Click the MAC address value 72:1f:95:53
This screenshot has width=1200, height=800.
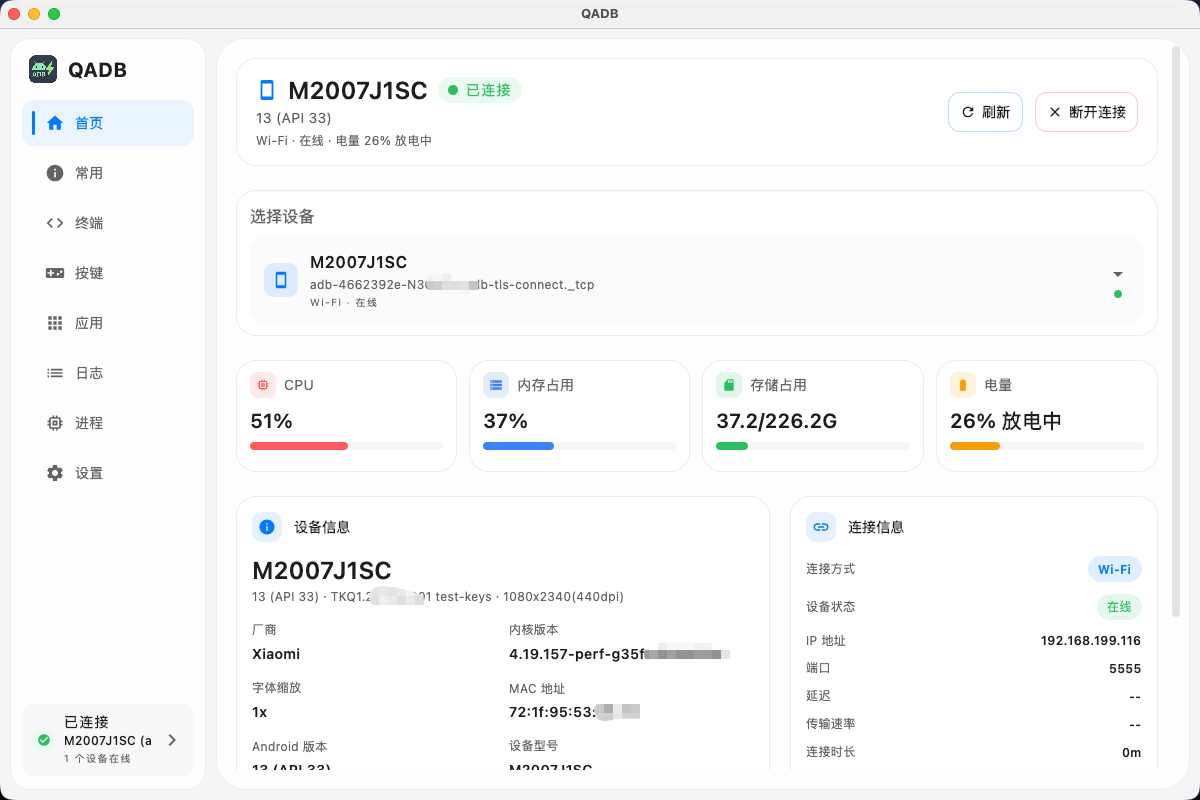[x=574, y=712]
